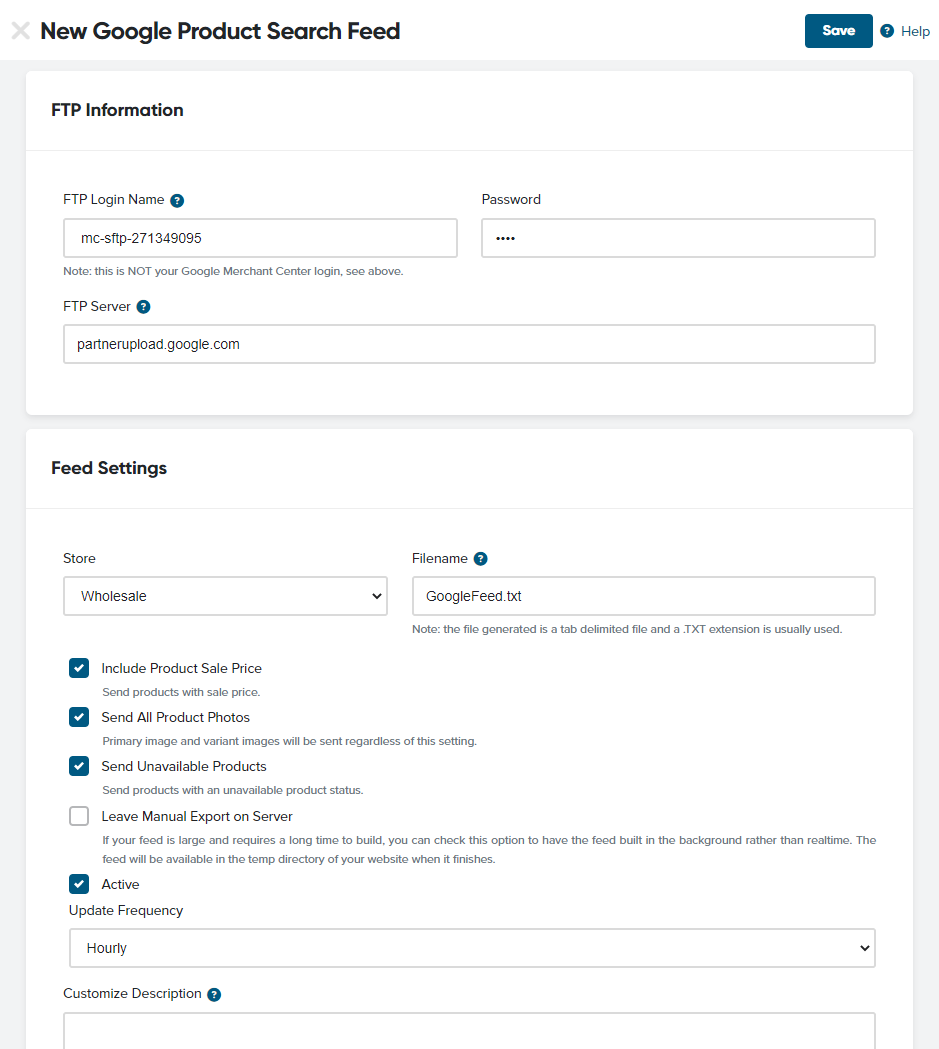Uncheck Include Product Sale Price
The width and height of the screenshot is (939, 1049).
tap(79, 668)
